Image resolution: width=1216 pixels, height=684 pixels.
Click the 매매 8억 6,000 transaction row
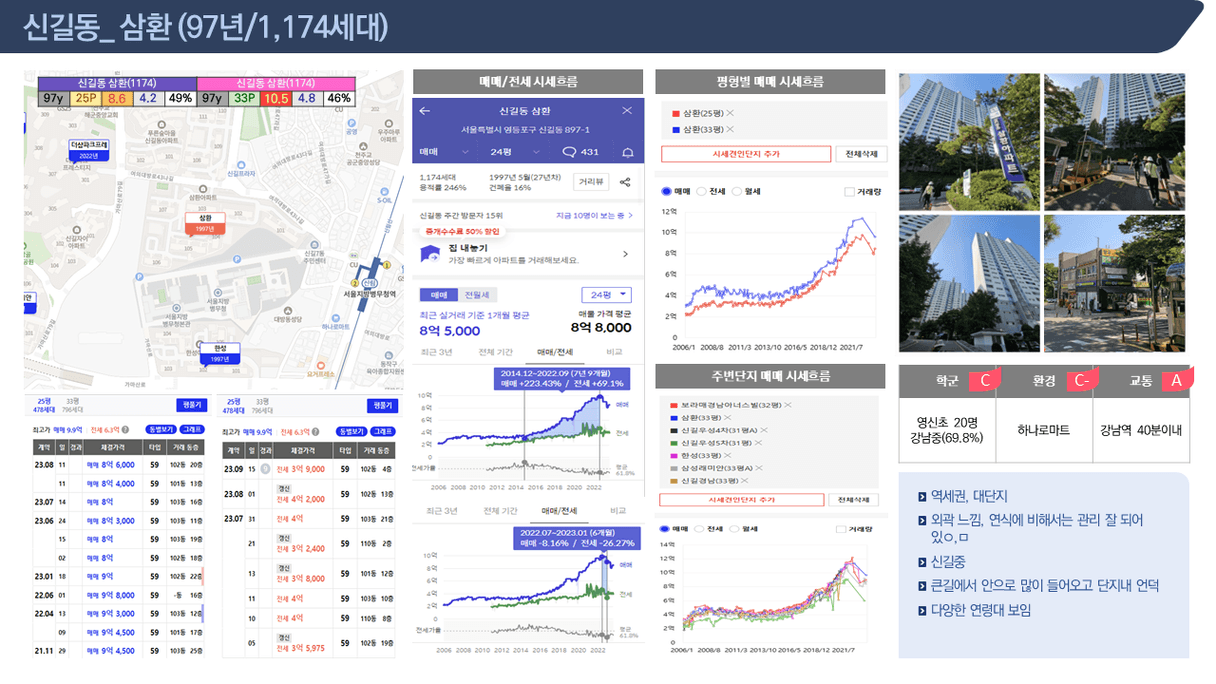coord(117,466)
